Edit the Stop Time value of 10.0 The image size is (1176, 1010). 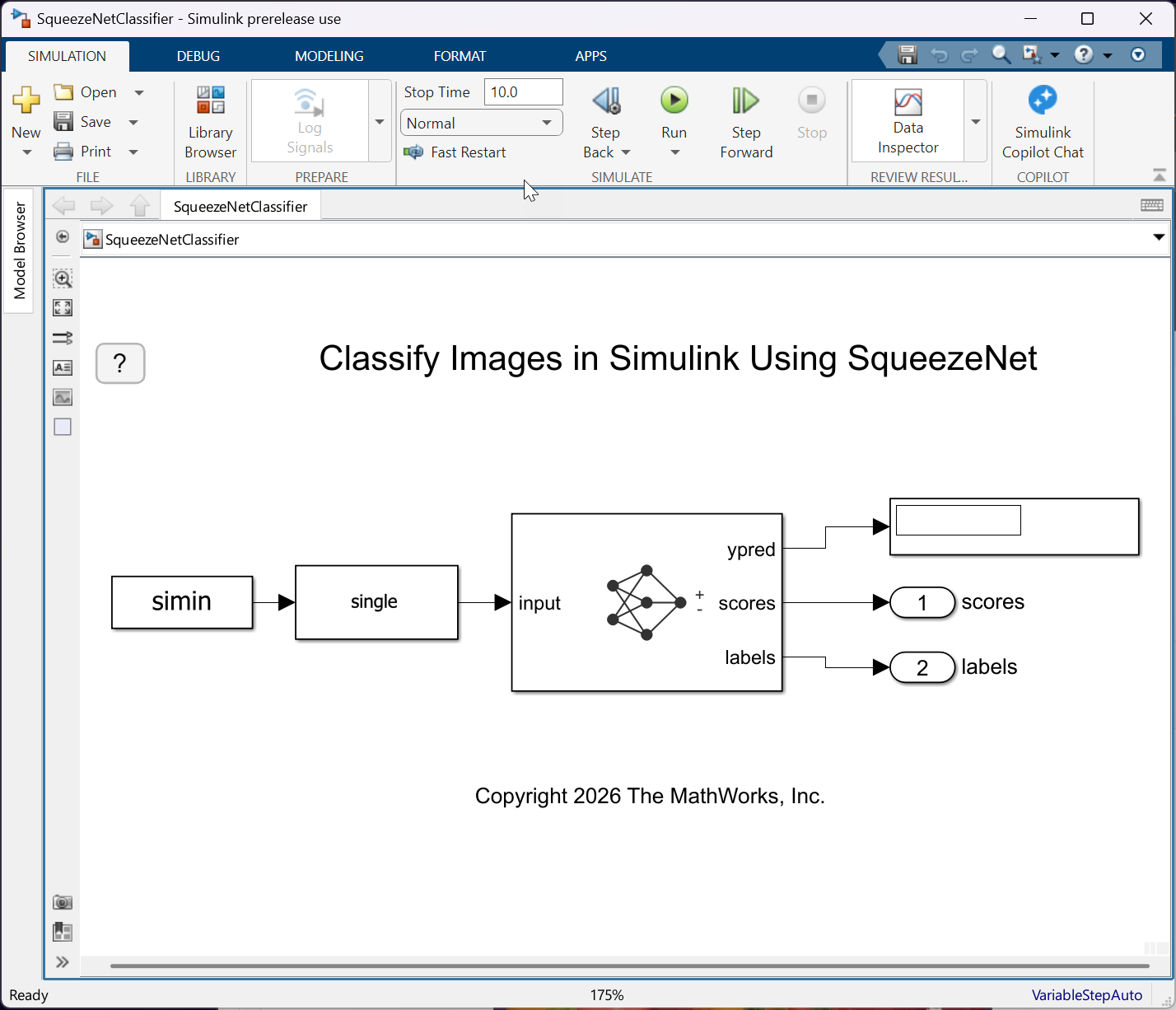pos(523,91)
